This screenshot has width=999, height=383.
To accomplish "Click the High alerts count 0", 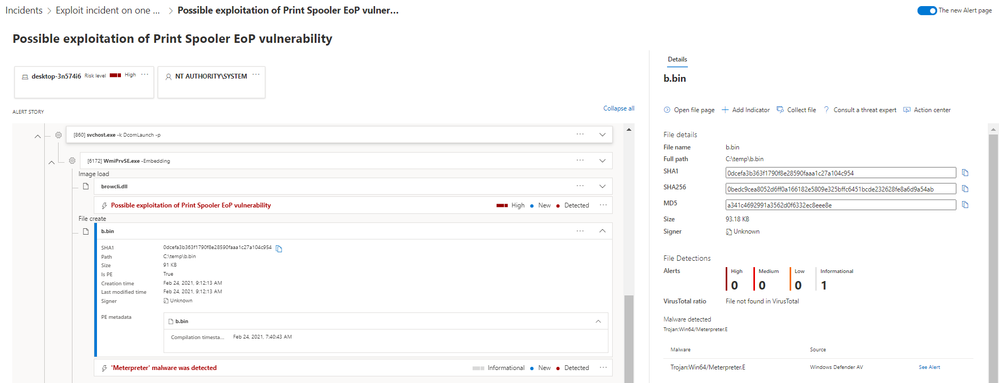I will click(x=734, y=285).
